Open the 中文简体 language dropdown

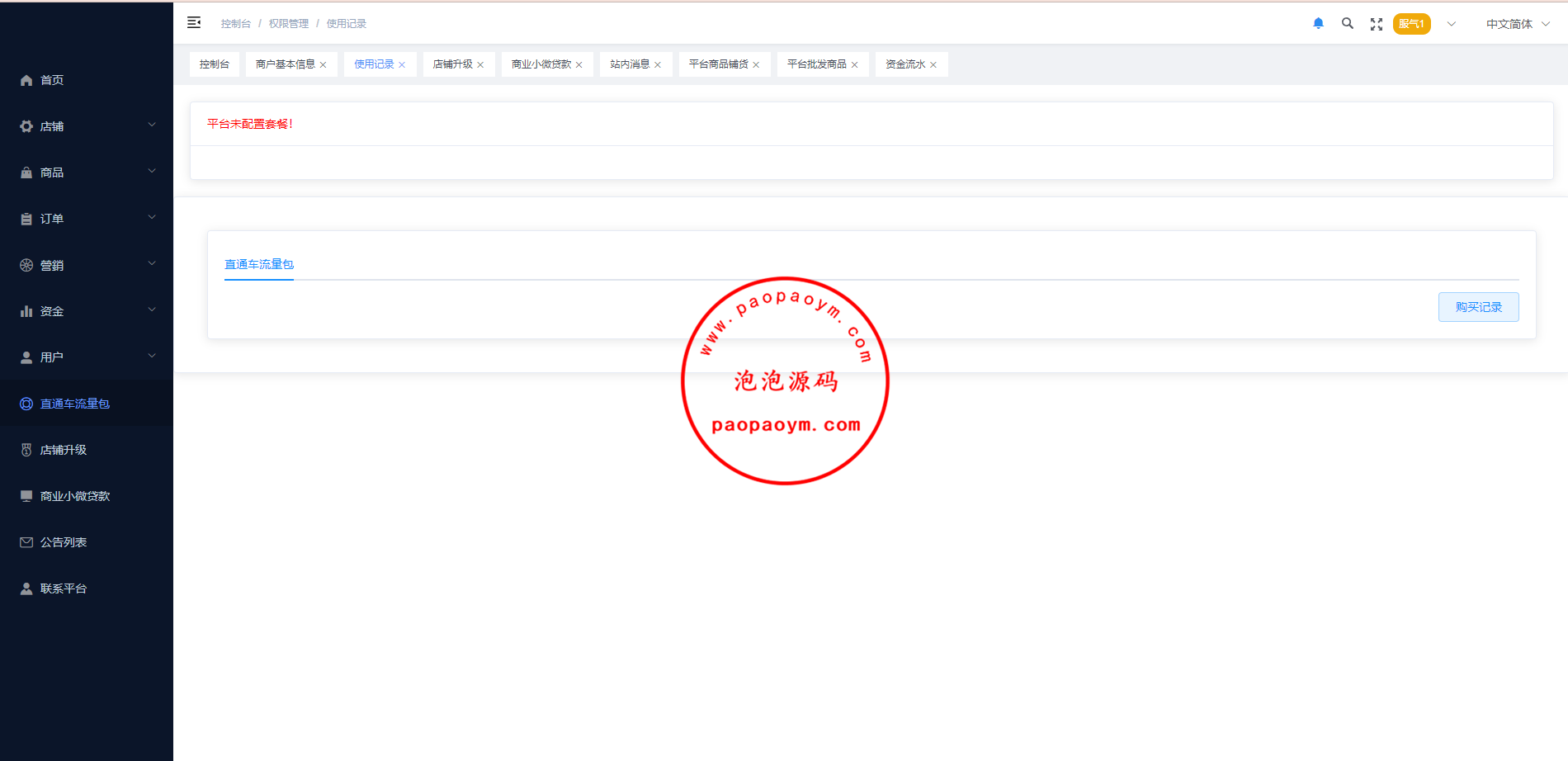point(1517,24)
